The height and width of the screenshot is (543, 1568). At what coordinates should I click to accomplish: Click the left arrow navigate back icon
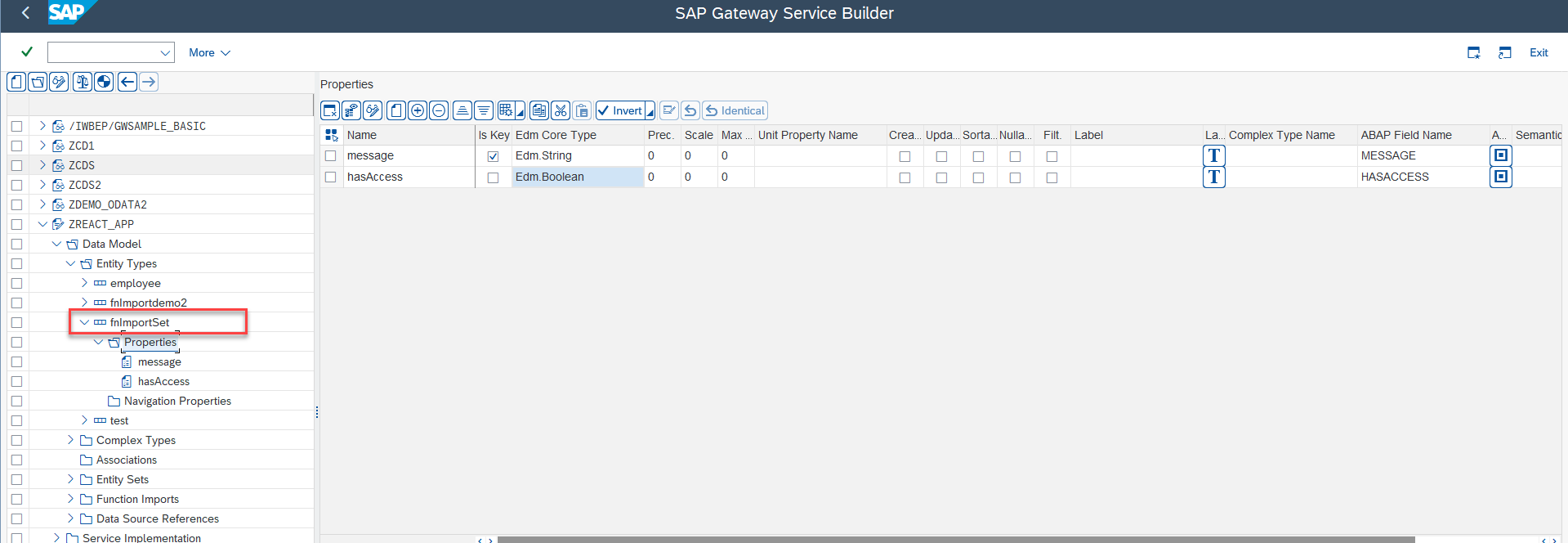(x=127, y=82)
